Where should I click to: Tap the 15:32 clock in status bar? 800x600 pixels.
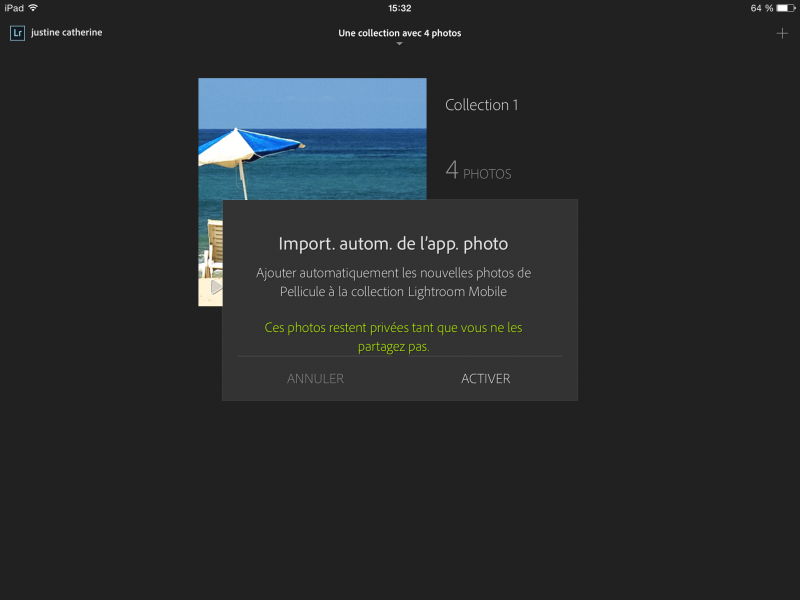click(399, 8)
